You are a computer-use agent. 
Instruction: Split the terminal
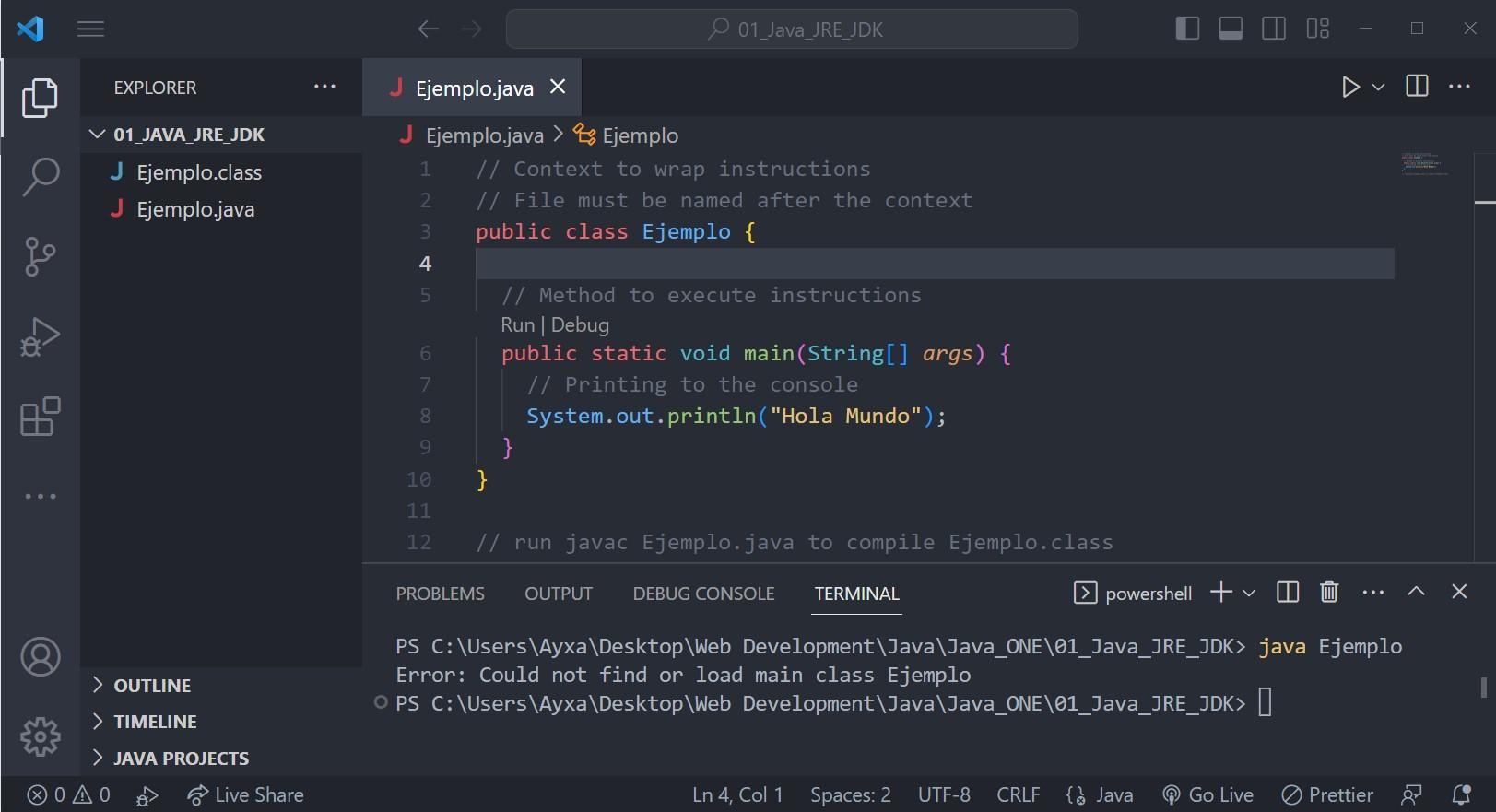[1288, 592]
